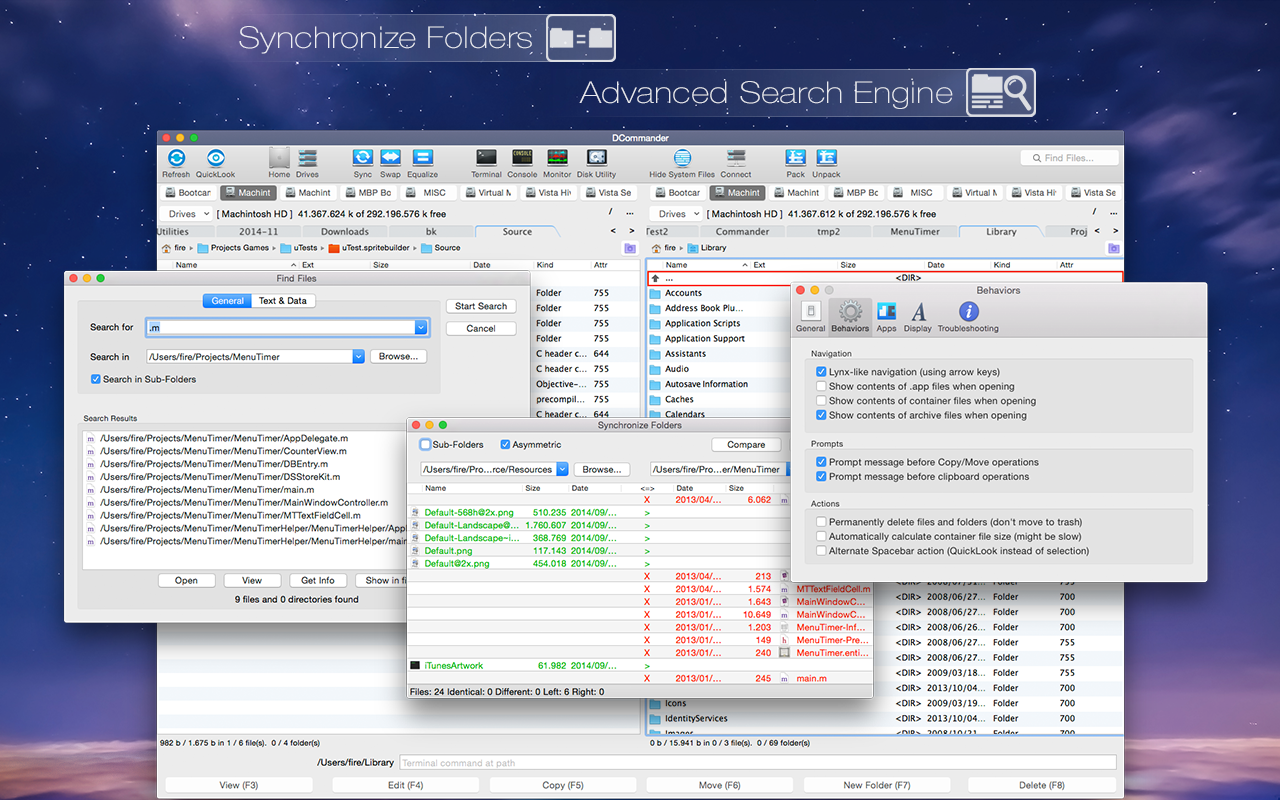Click the Pack archive icon
The width and height of the screenshot is (1280, 800).
coord(796,157)
